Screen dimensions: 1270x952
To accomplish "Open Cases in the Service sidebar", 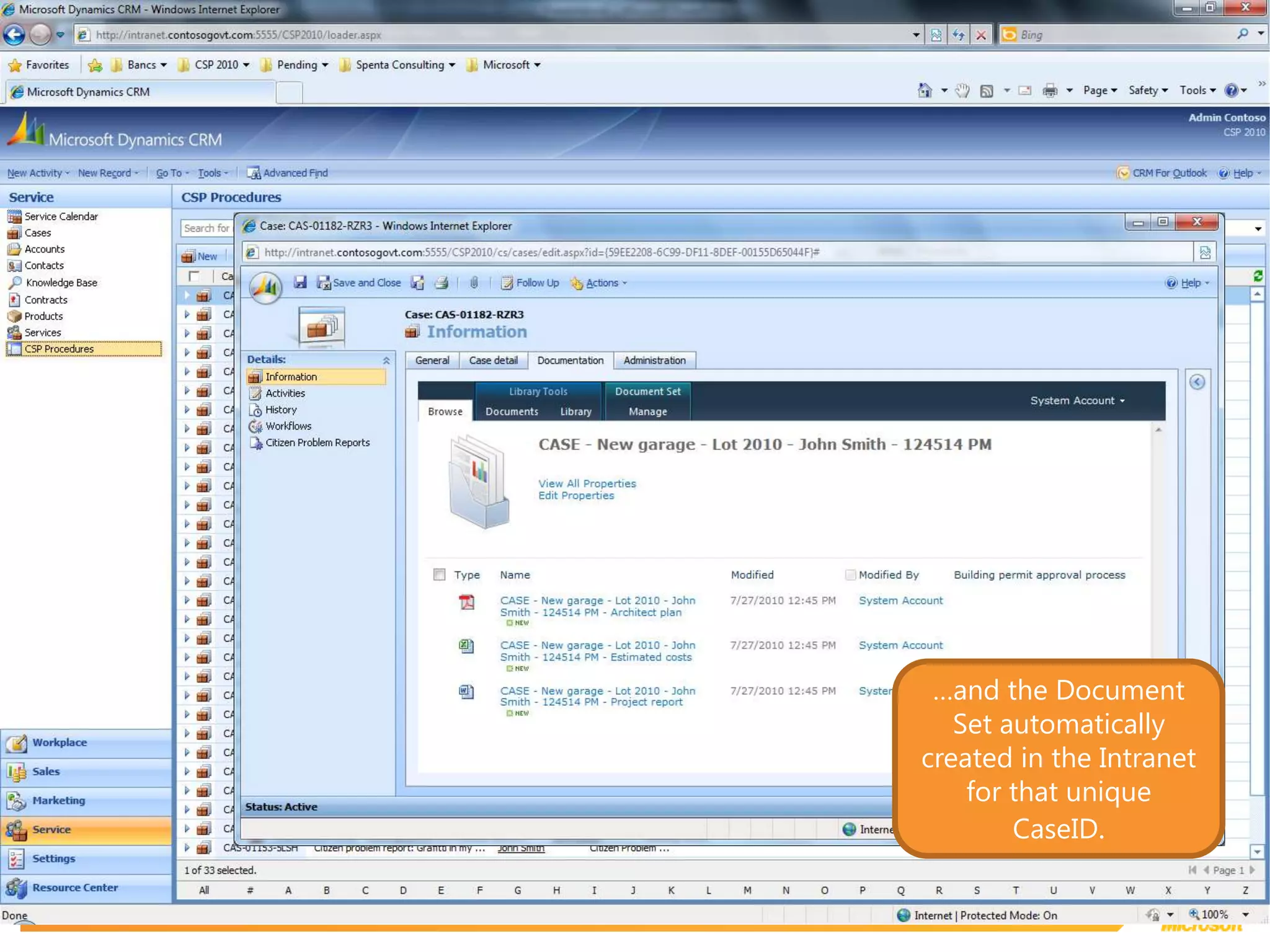I will (37, 233).
